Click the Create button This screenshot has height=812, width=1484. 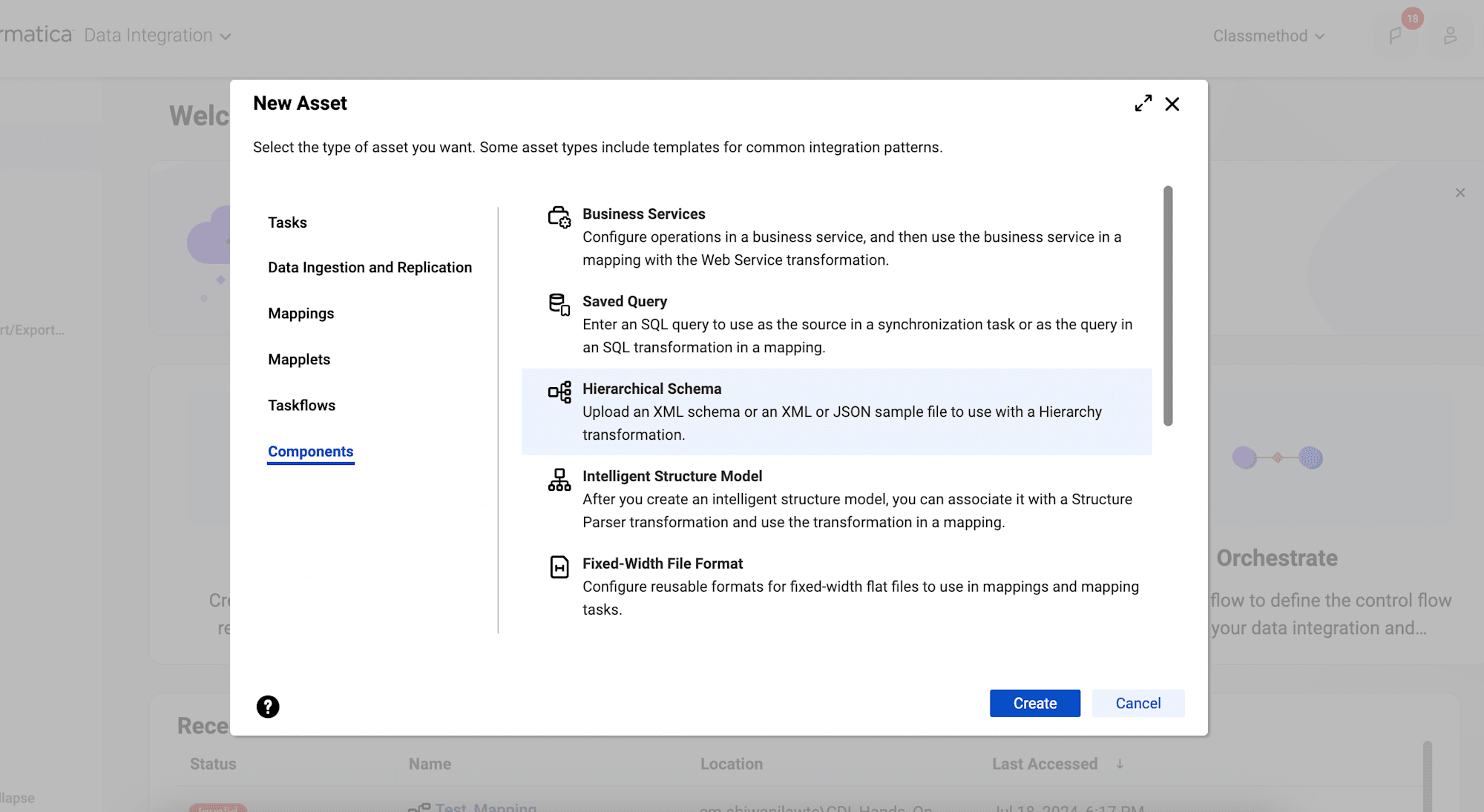1035,704
